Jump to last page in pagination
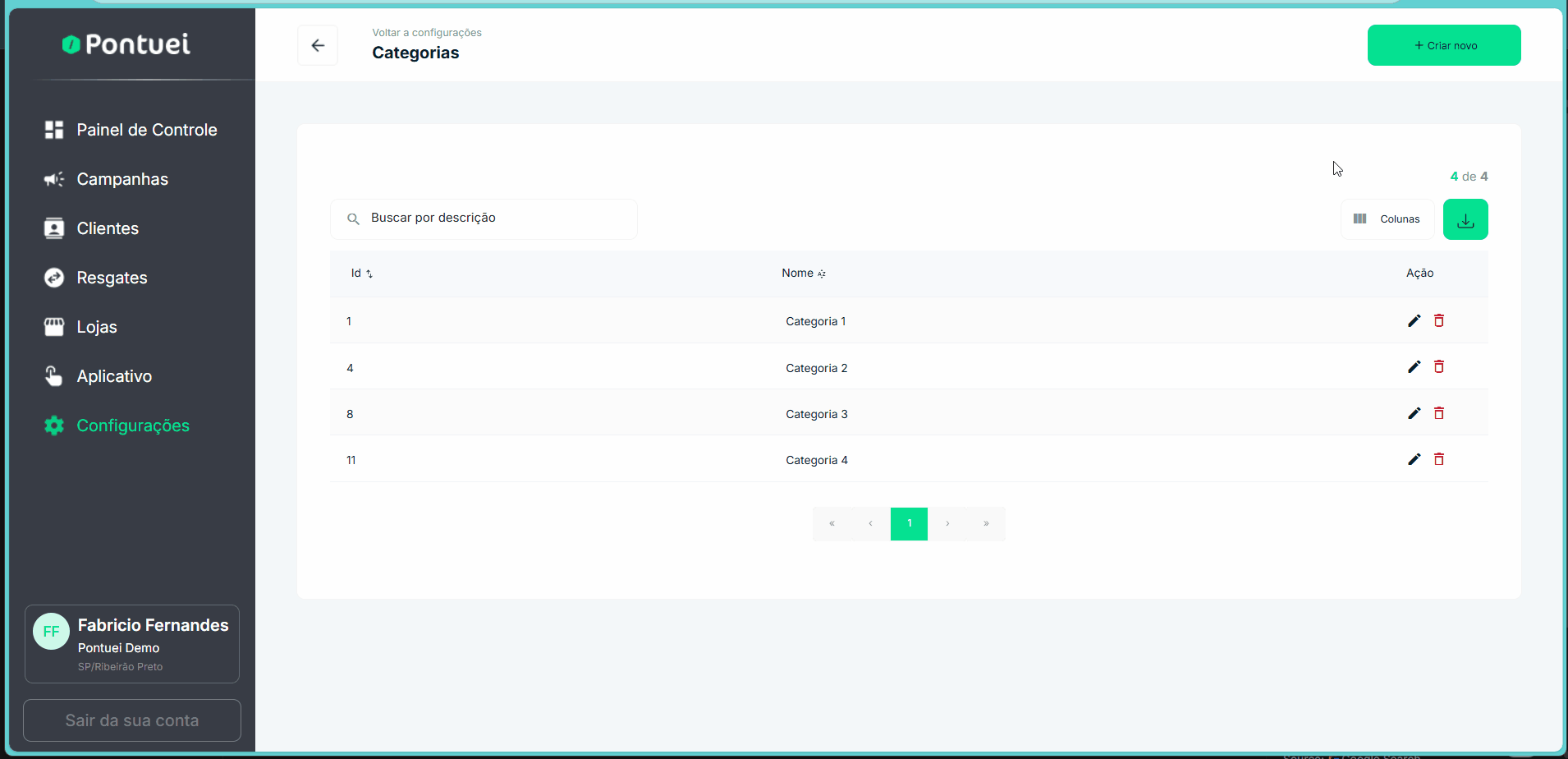1568x759 pixels. click(986, 524)
